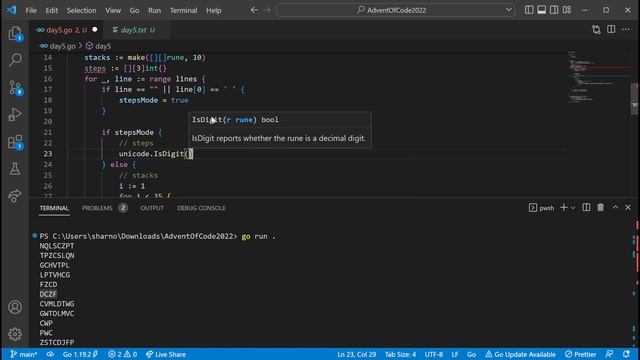
Task: Click Go Update Available notice
Action: coord(520,354)
